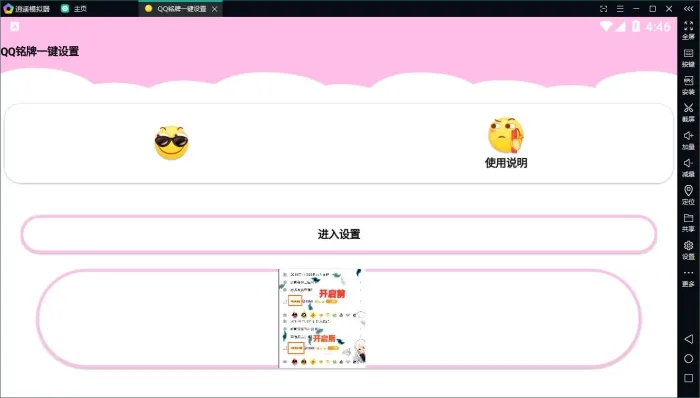Minimize the emulator window

[636, 8]
